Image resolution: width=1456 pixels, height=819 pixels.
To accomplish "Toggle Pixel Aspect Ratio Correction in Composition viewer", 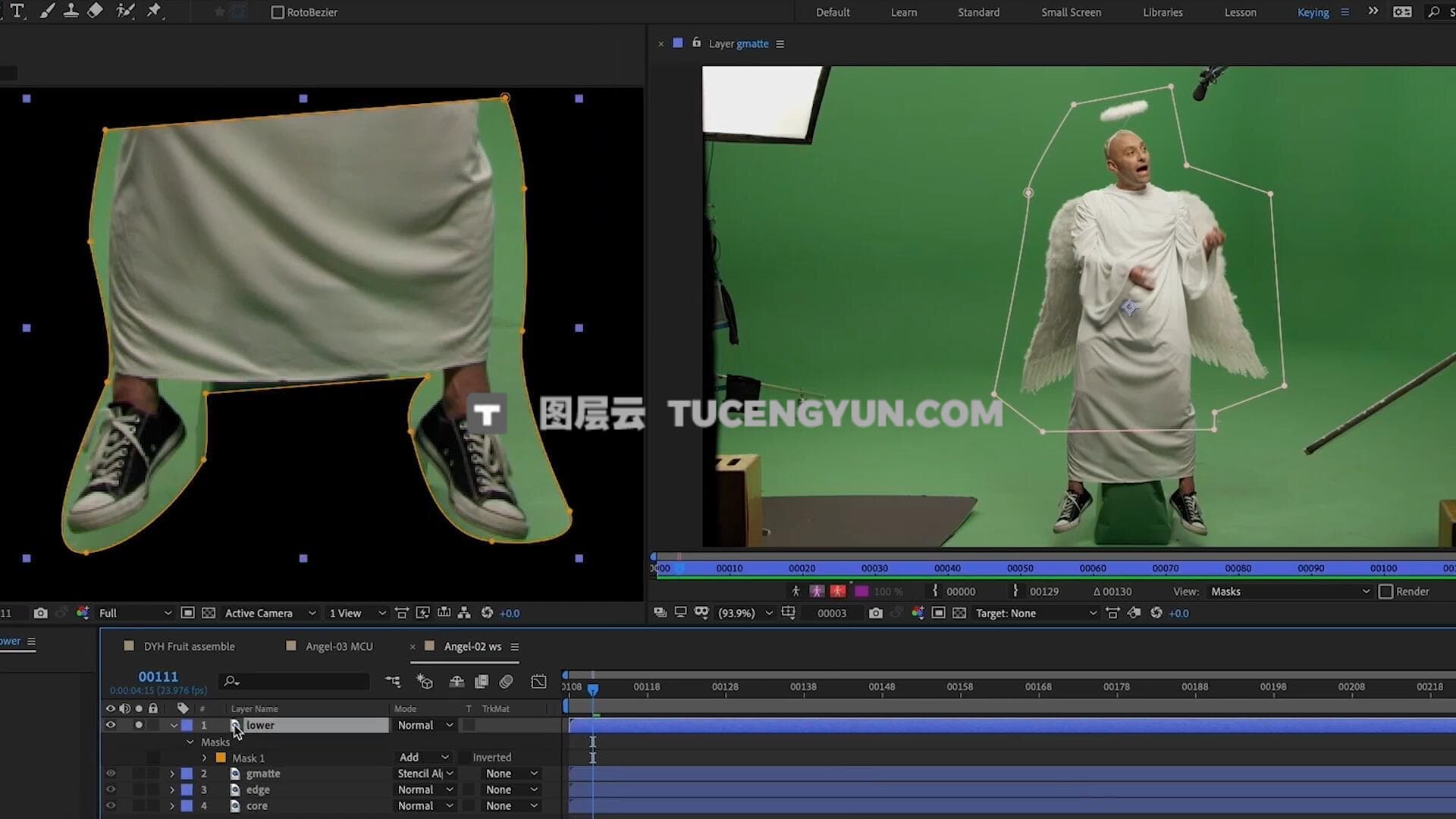I will (x=402, y=613).
